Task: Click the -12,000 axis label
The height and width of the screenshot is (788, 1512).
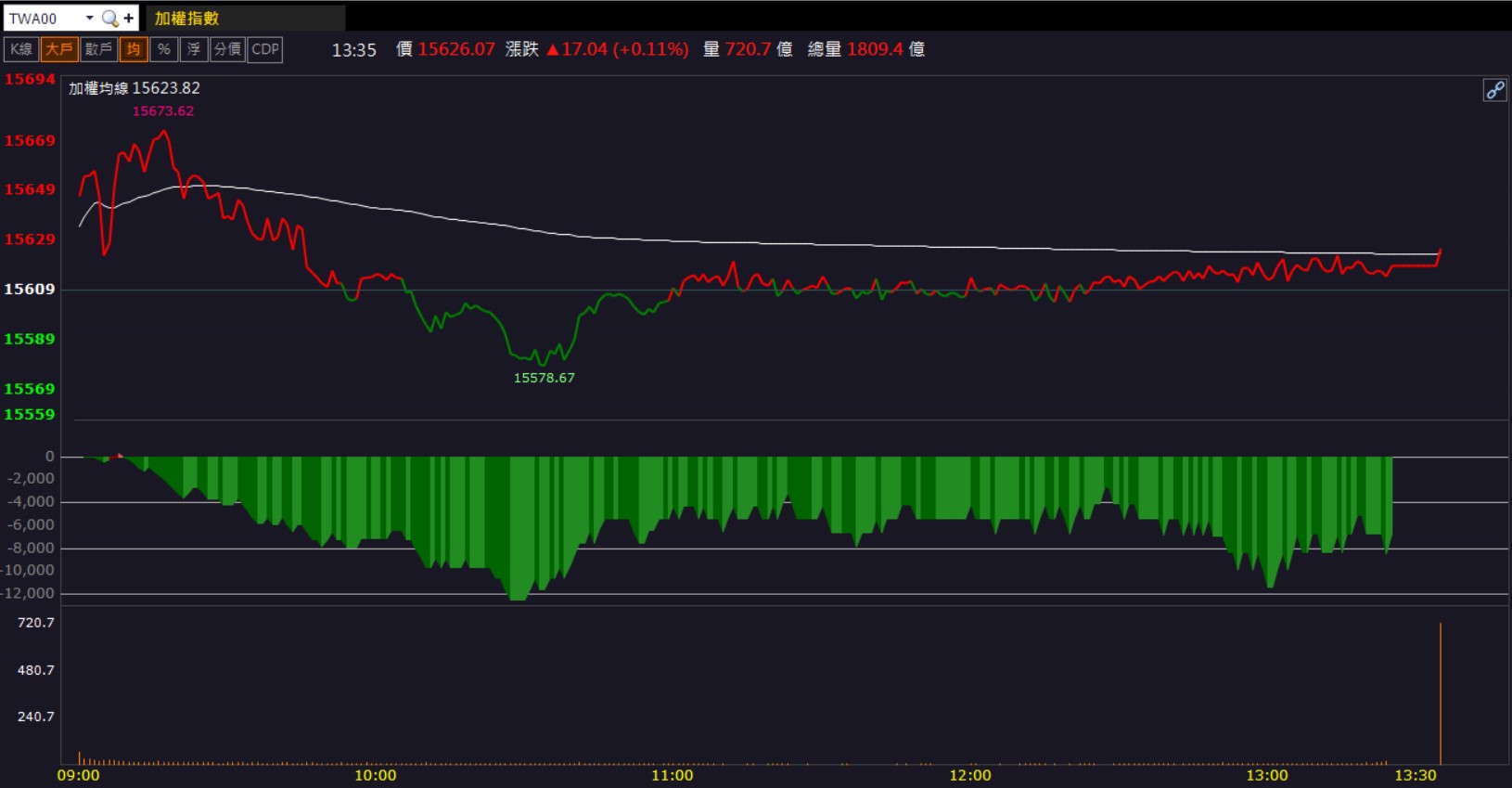Action: click(x=29, y=593)
